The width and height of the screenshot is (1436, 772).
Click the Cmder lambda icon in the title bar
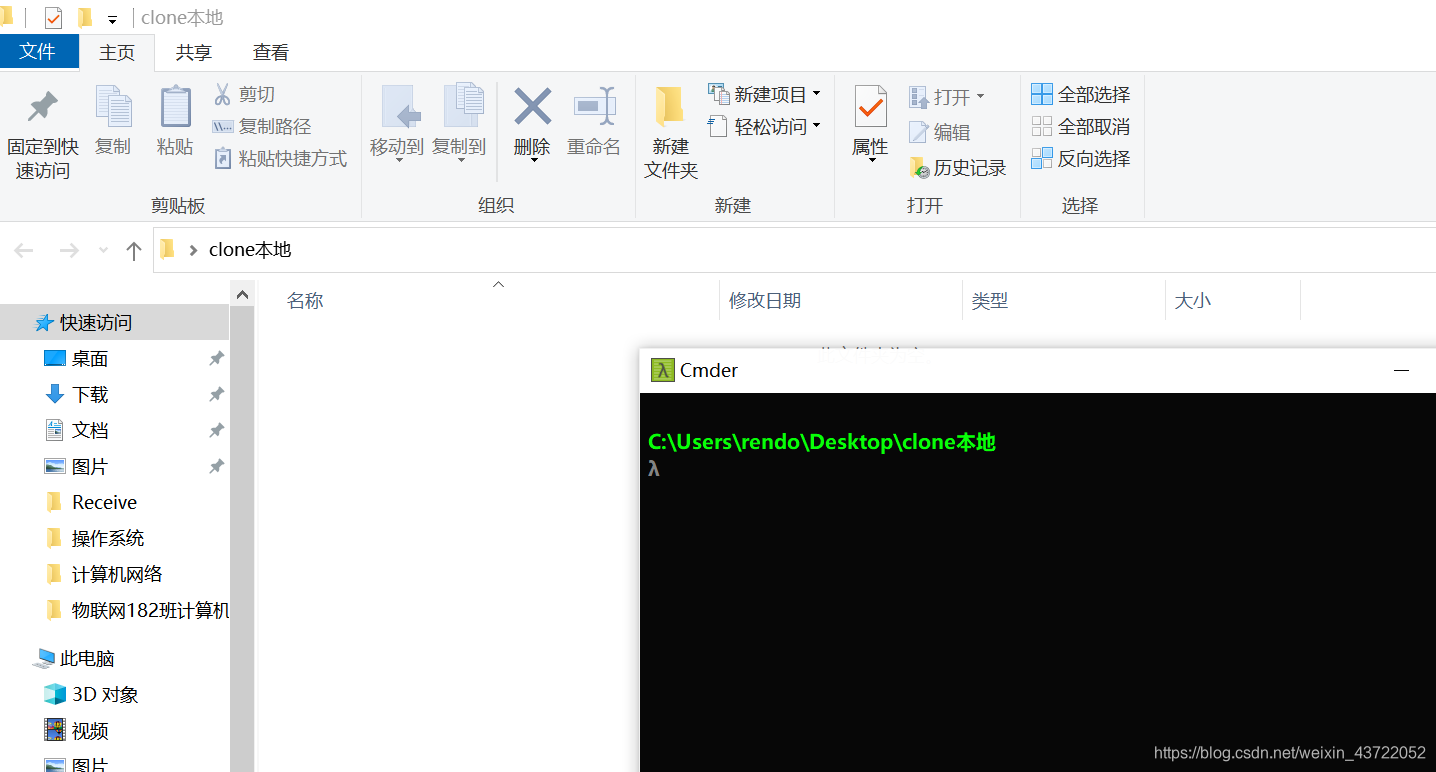click(x=662, y=370)
